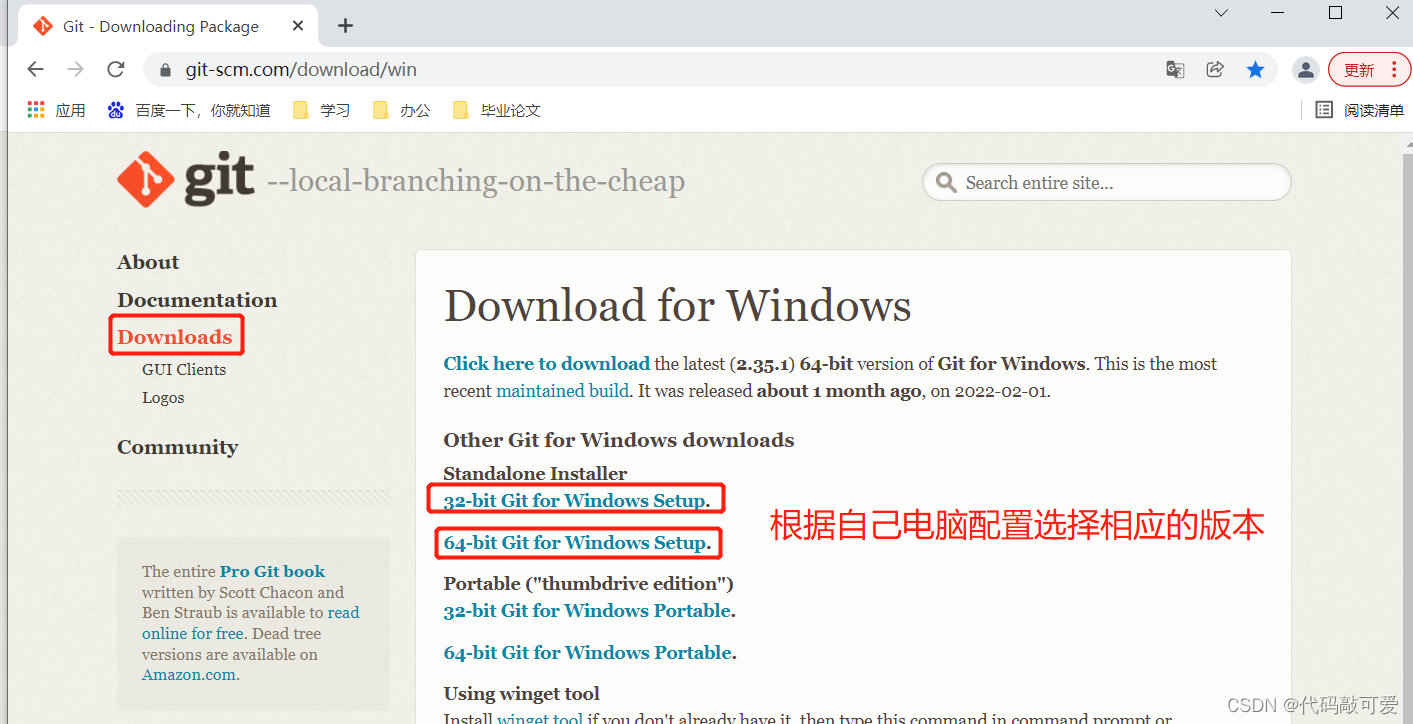Open the 阅读清单 reading list

click(x=1359, y=110)
